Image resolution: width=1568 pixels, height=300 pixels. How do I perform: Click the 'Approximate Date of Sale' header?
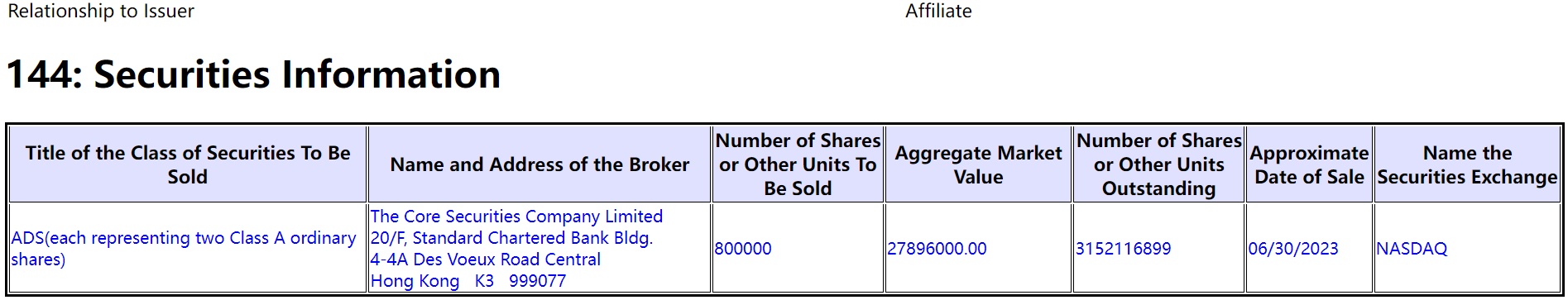coord(1309,164)
